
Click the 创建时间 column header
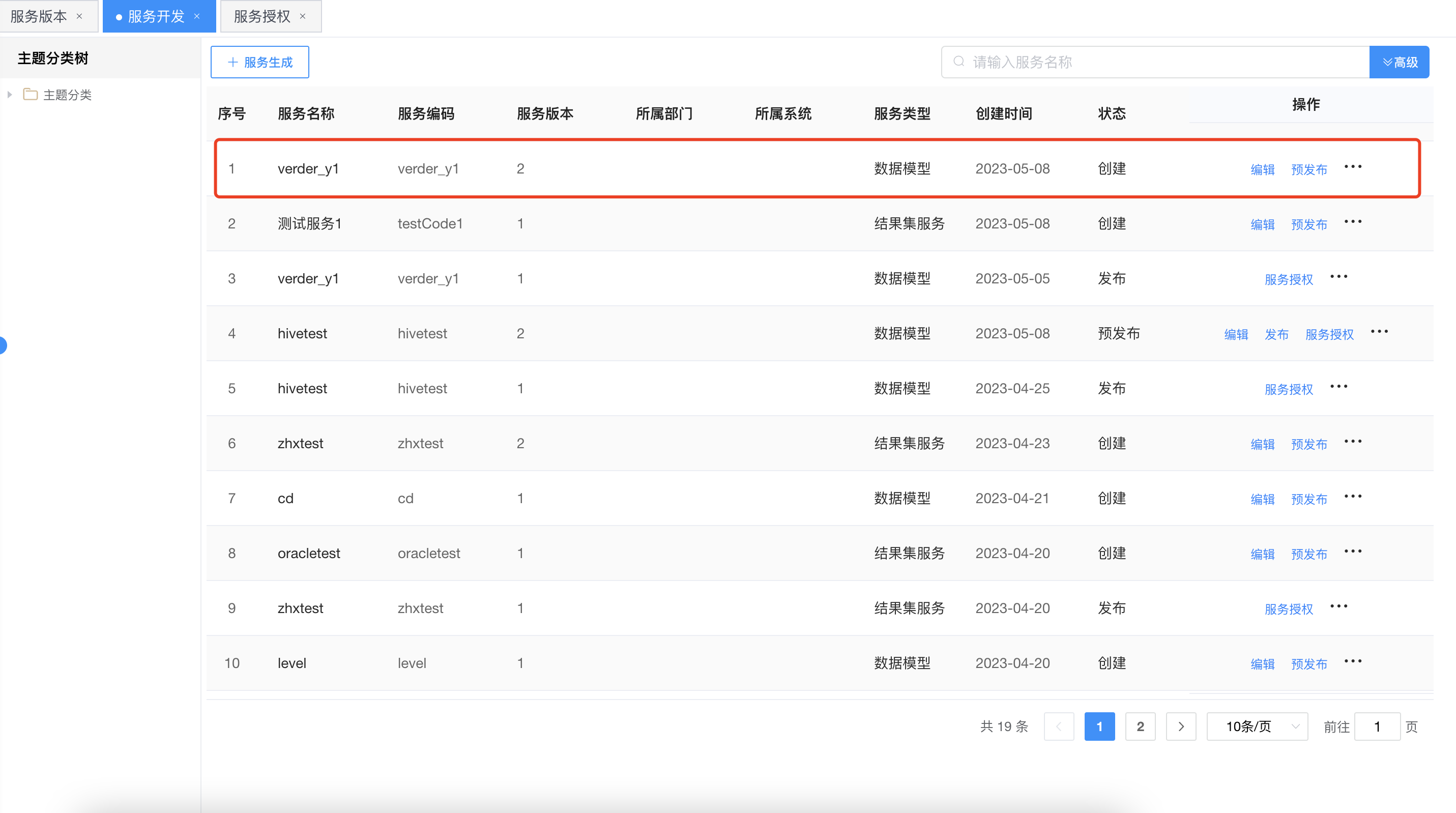pos(1004,113)
